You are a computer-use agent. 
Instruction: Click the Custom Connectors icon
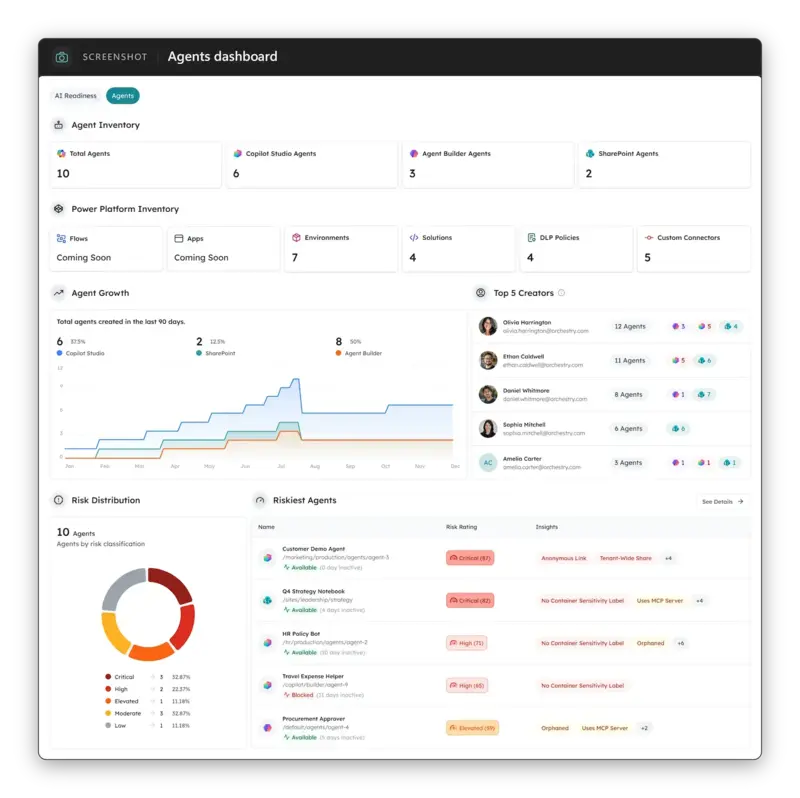click(x=648, y=238)
